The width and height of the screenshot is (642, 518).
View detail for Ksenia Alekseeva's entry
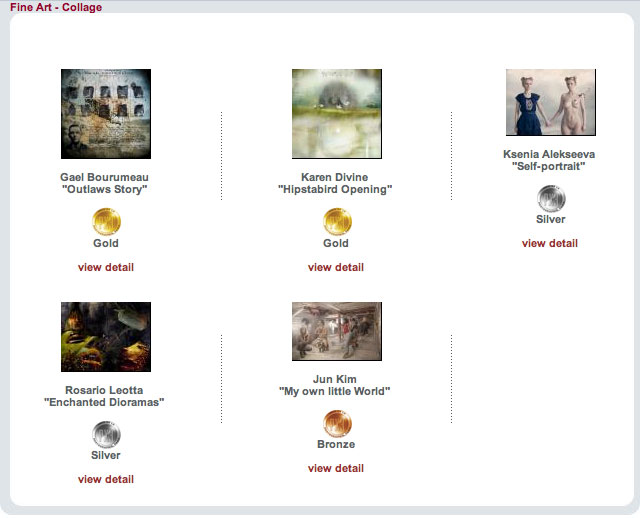coord(550,243)
